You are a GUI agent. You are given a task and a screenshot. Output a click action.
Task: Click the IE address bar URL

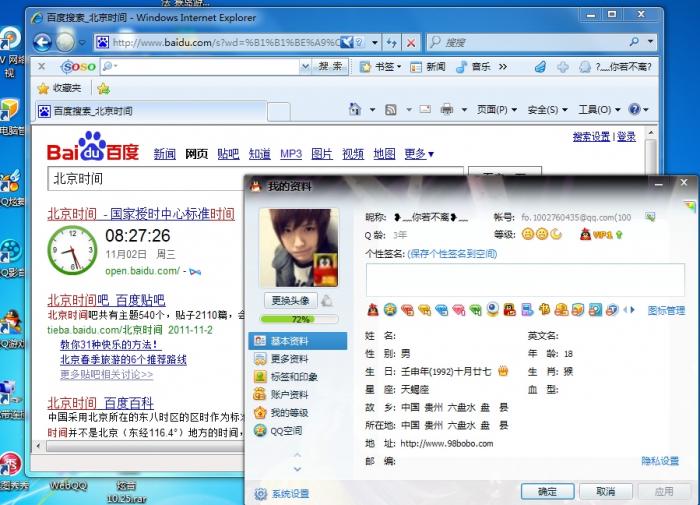[225, 42]
